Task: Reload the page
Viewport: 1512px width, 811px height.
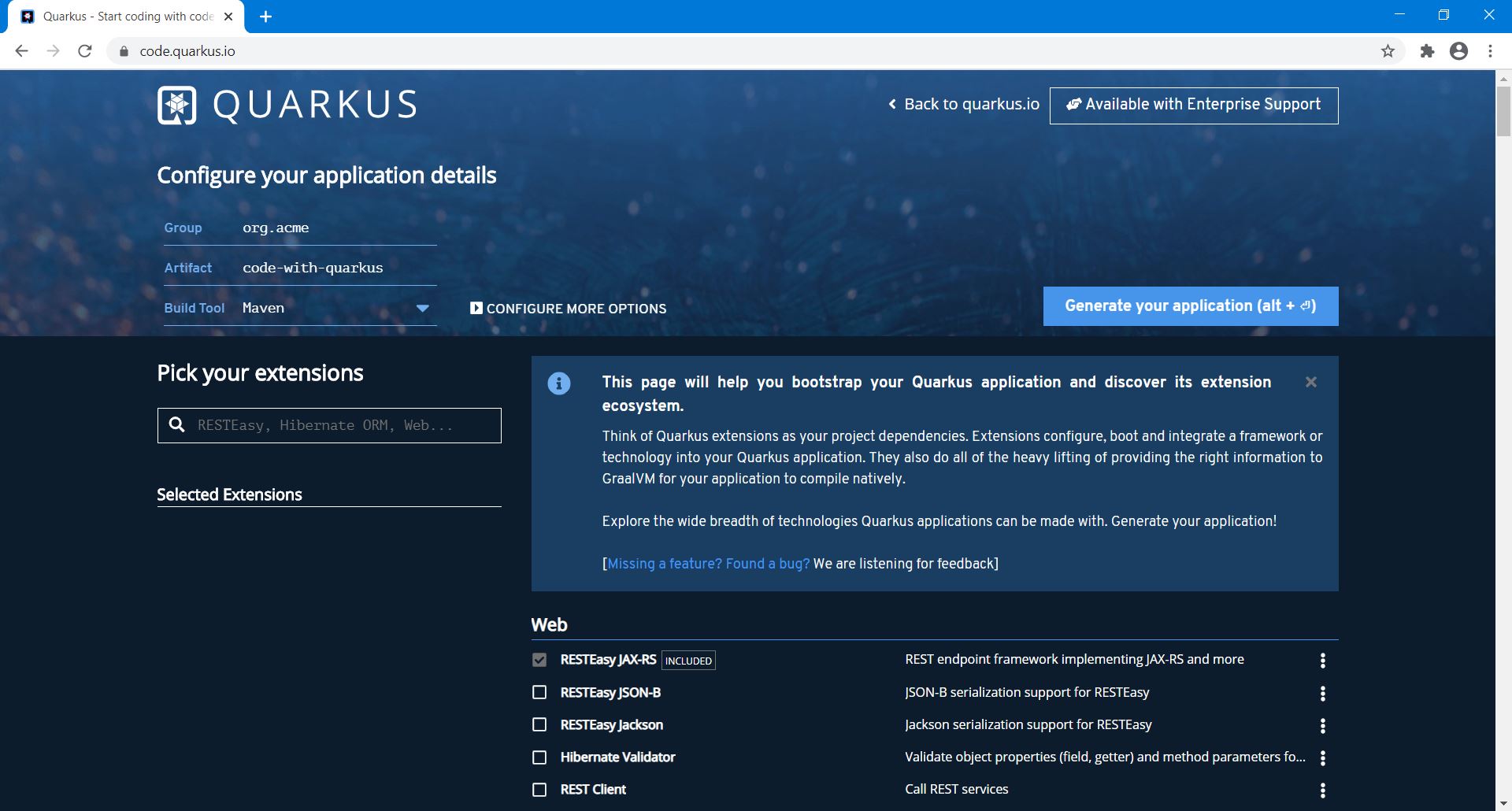Action: 85,51
